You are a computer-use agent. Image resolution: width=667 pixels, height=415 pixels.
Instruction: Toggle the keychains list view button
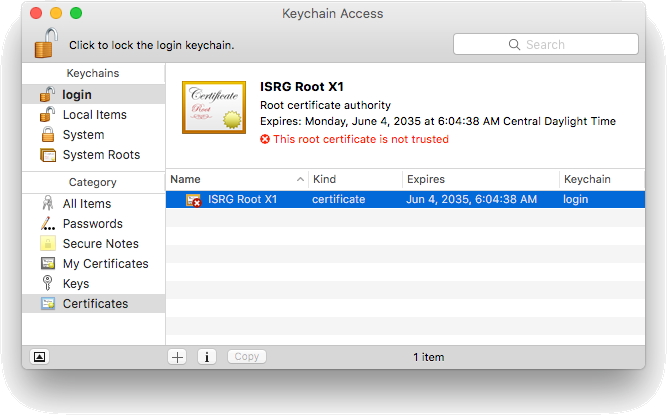coord(40,357)
